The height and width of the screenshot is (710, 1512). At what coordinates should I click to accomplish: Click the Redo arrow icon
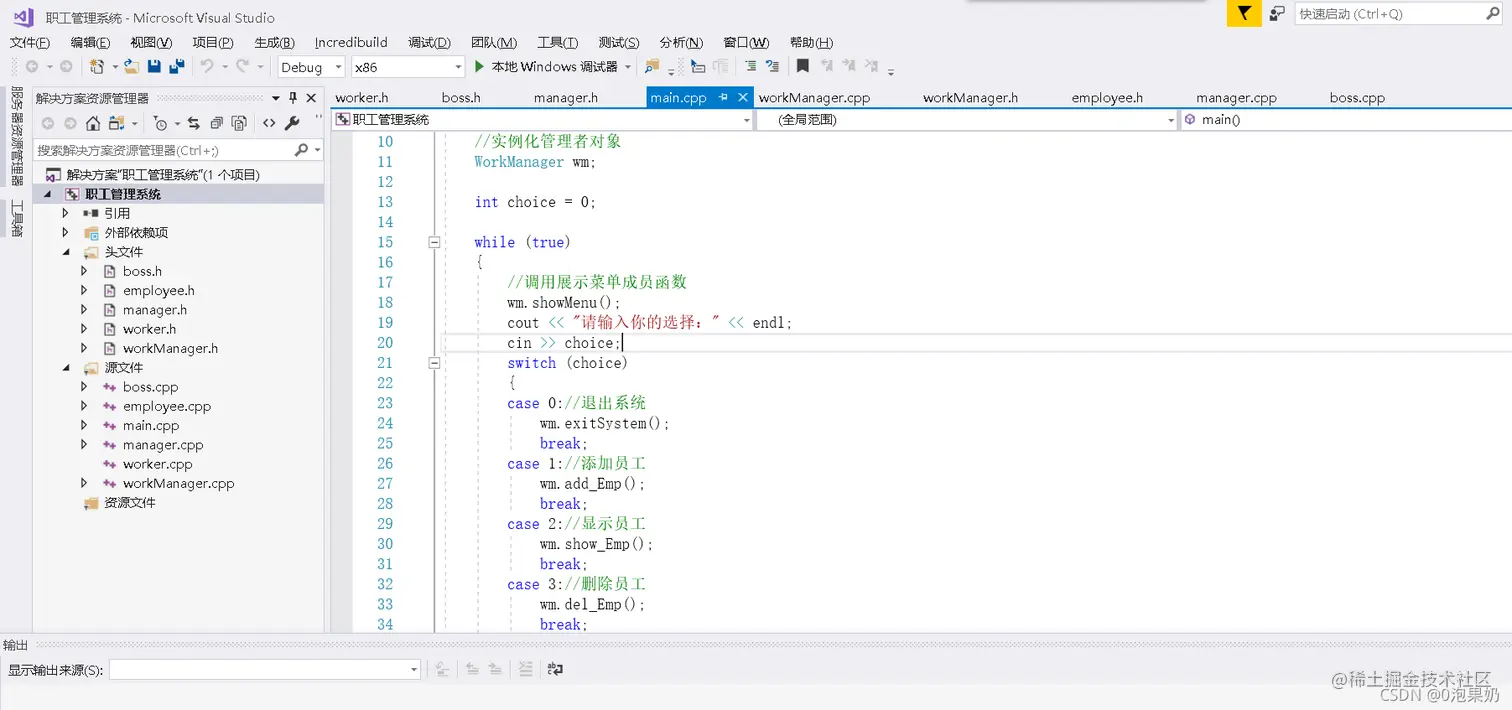tap(242, 66)
